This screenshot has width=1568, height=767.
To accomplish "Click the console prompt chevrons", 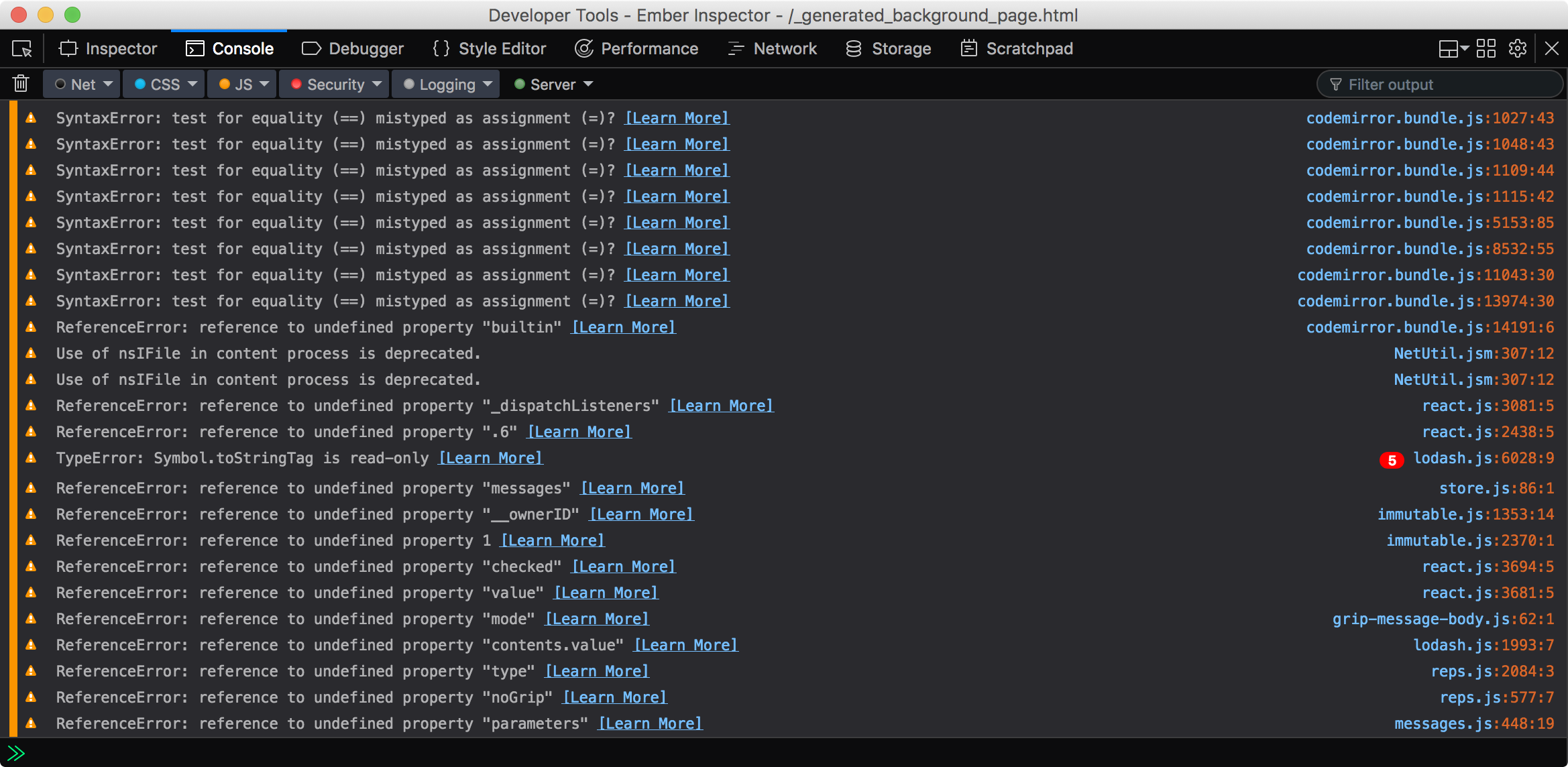I will [x=16, y=753].
